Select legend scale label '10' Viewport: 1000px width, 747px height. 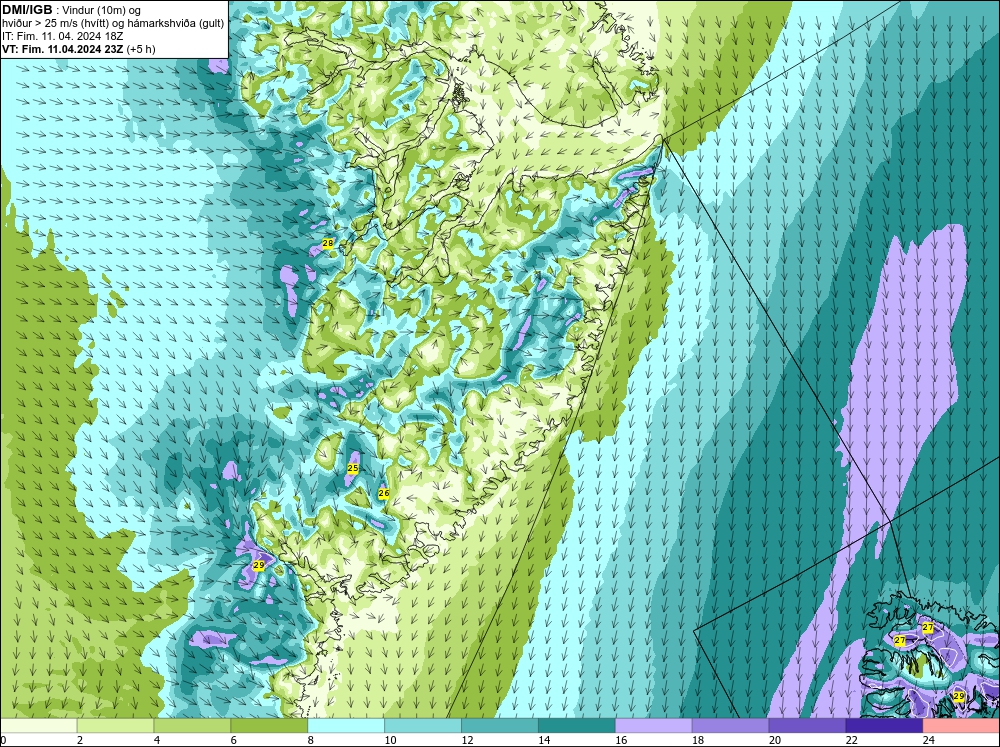[390, 740]
